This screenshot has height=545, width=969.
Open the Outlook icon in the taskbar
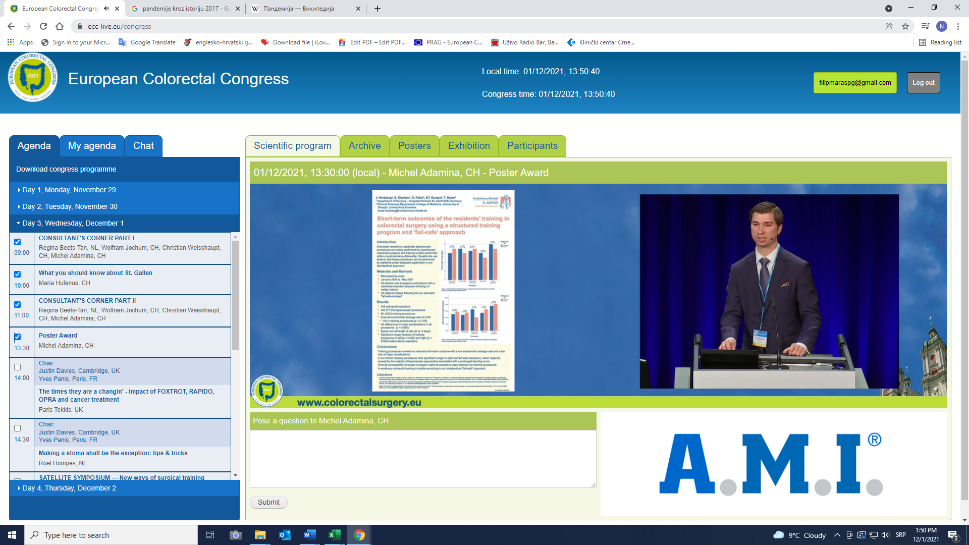click(285, 535)
